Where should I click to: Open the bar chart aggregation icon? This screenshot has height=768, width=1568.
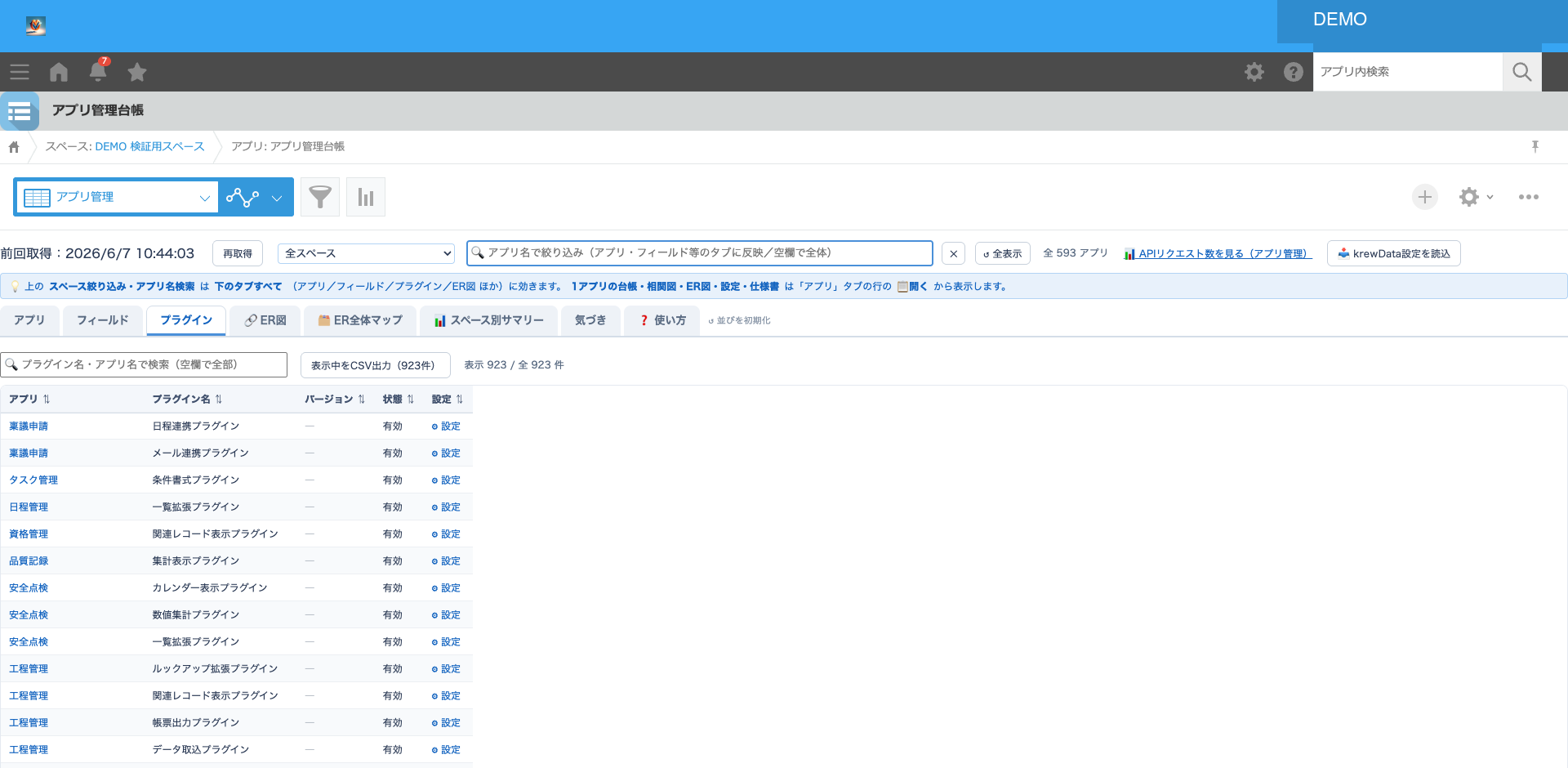point(366,197)
